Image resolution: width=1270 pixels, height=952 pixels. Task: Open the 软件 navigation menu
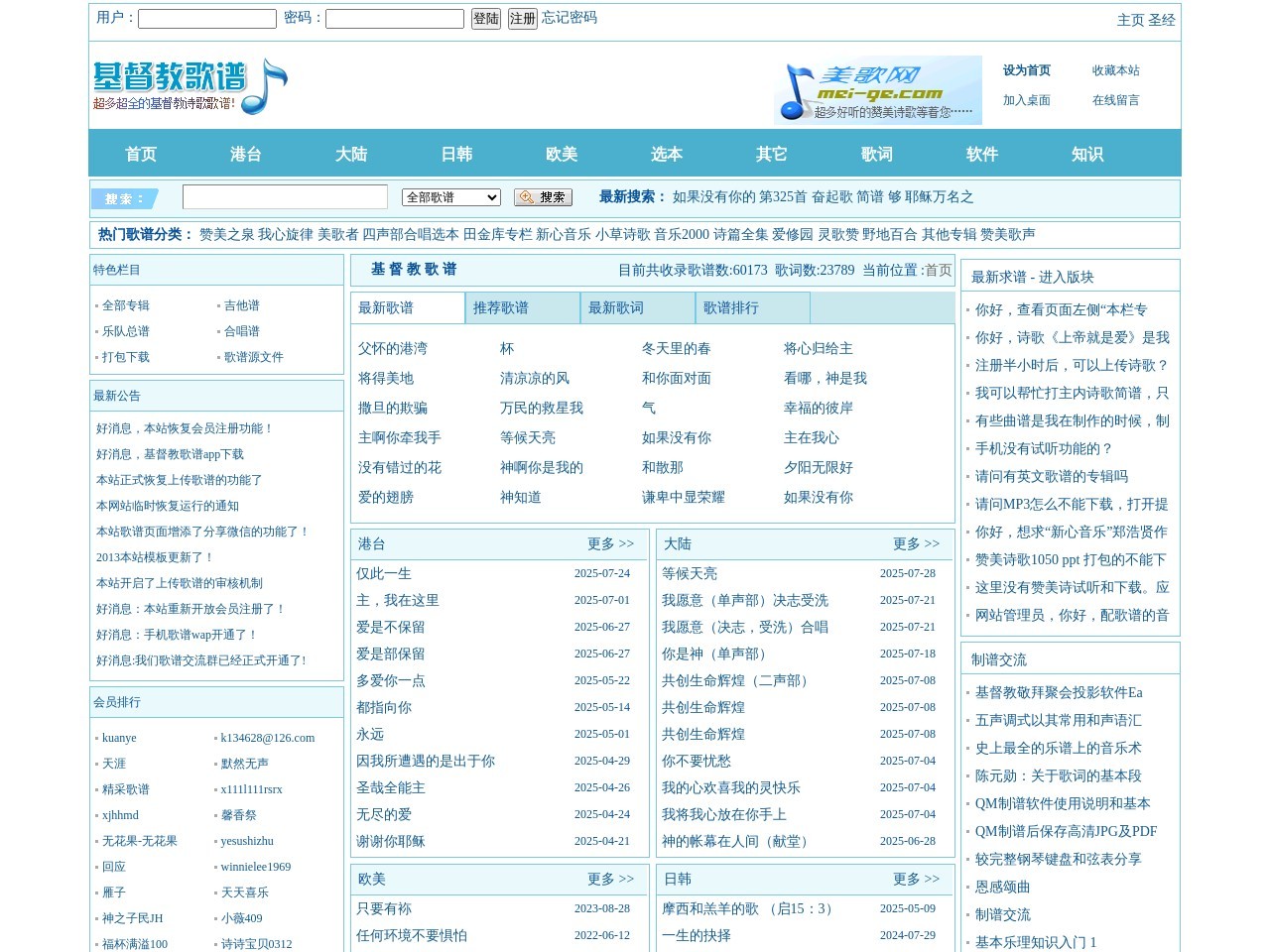pyautogui.click(x=982, y=154)
